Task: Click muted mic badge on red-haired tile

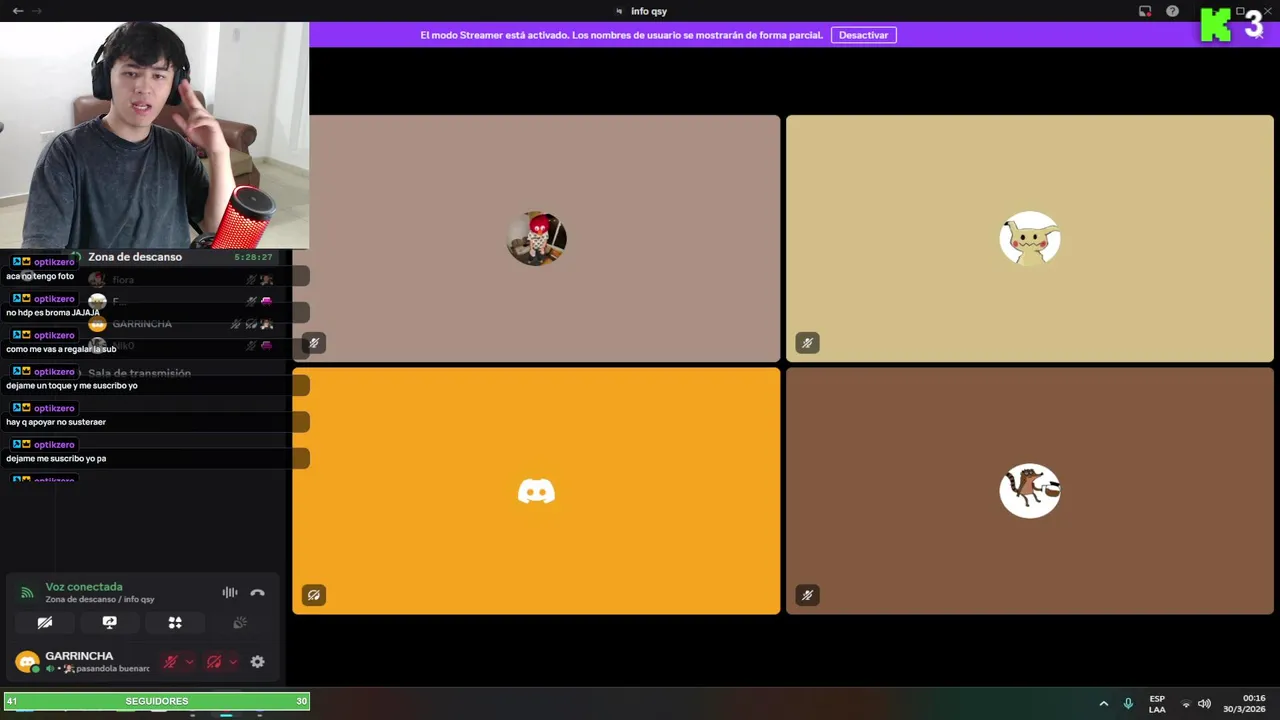Action: 314,343
